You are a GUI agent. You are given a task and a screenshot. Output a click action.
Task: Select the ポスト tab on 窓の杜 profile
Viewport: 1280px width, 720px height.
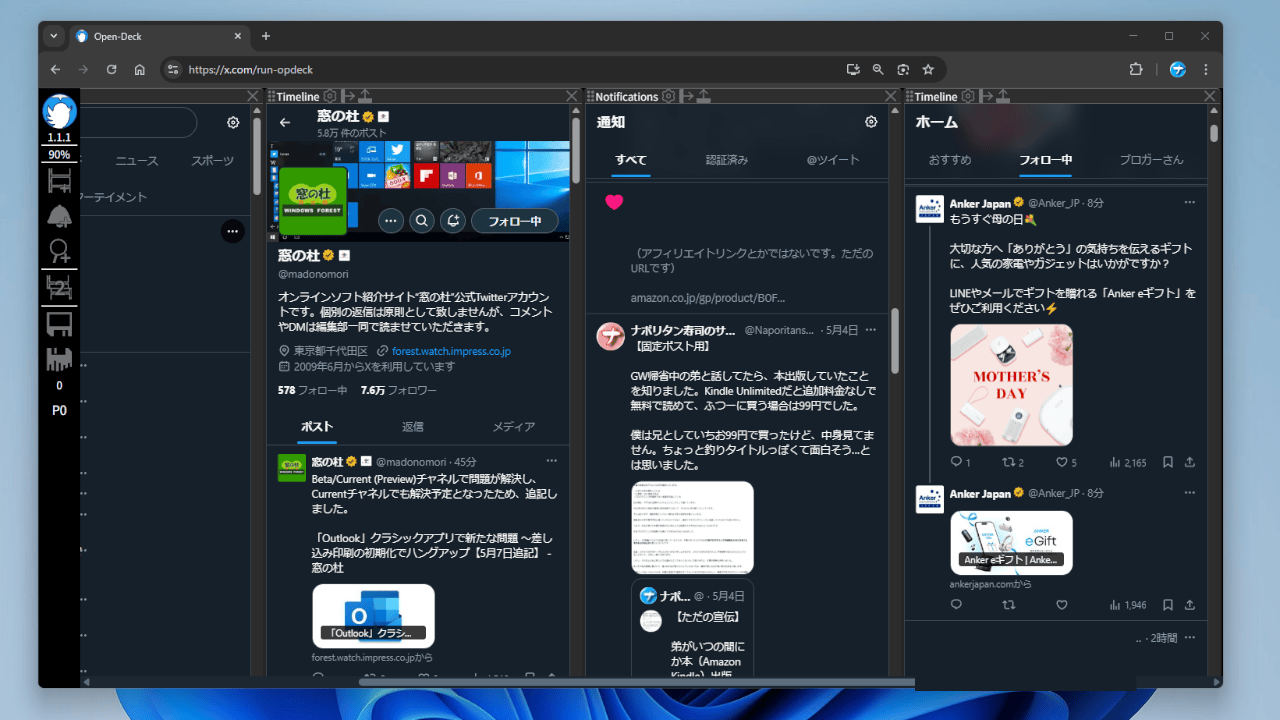pos(317,426)
